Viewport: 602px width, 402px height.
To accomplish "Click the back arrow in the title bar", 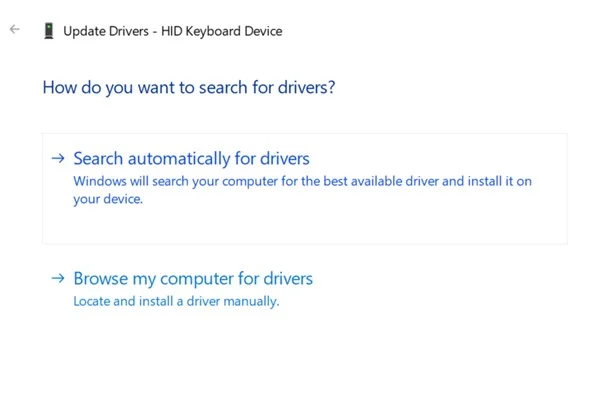I will click(14, 30).
